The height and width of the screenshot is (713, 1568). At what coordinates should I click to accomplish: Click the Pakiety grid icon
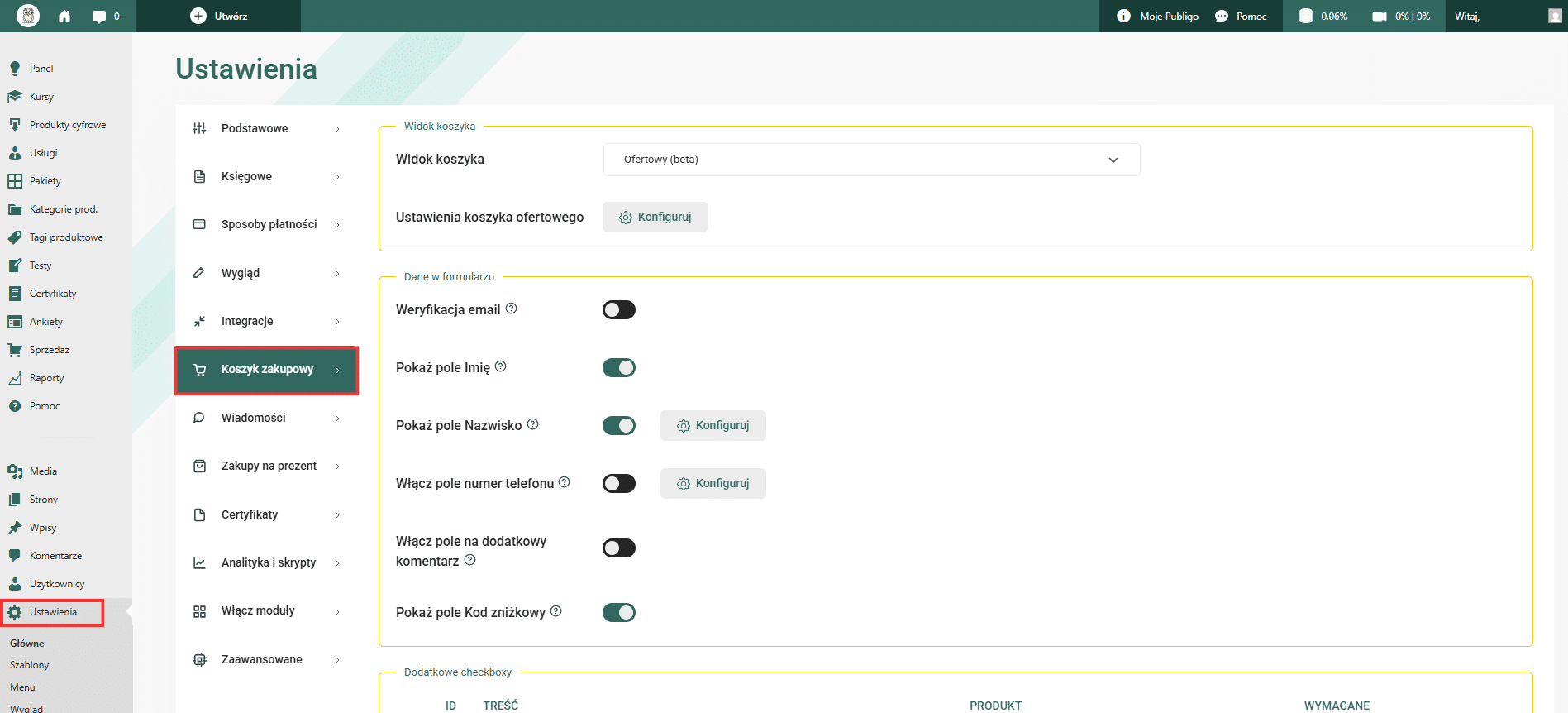[15, 181]
